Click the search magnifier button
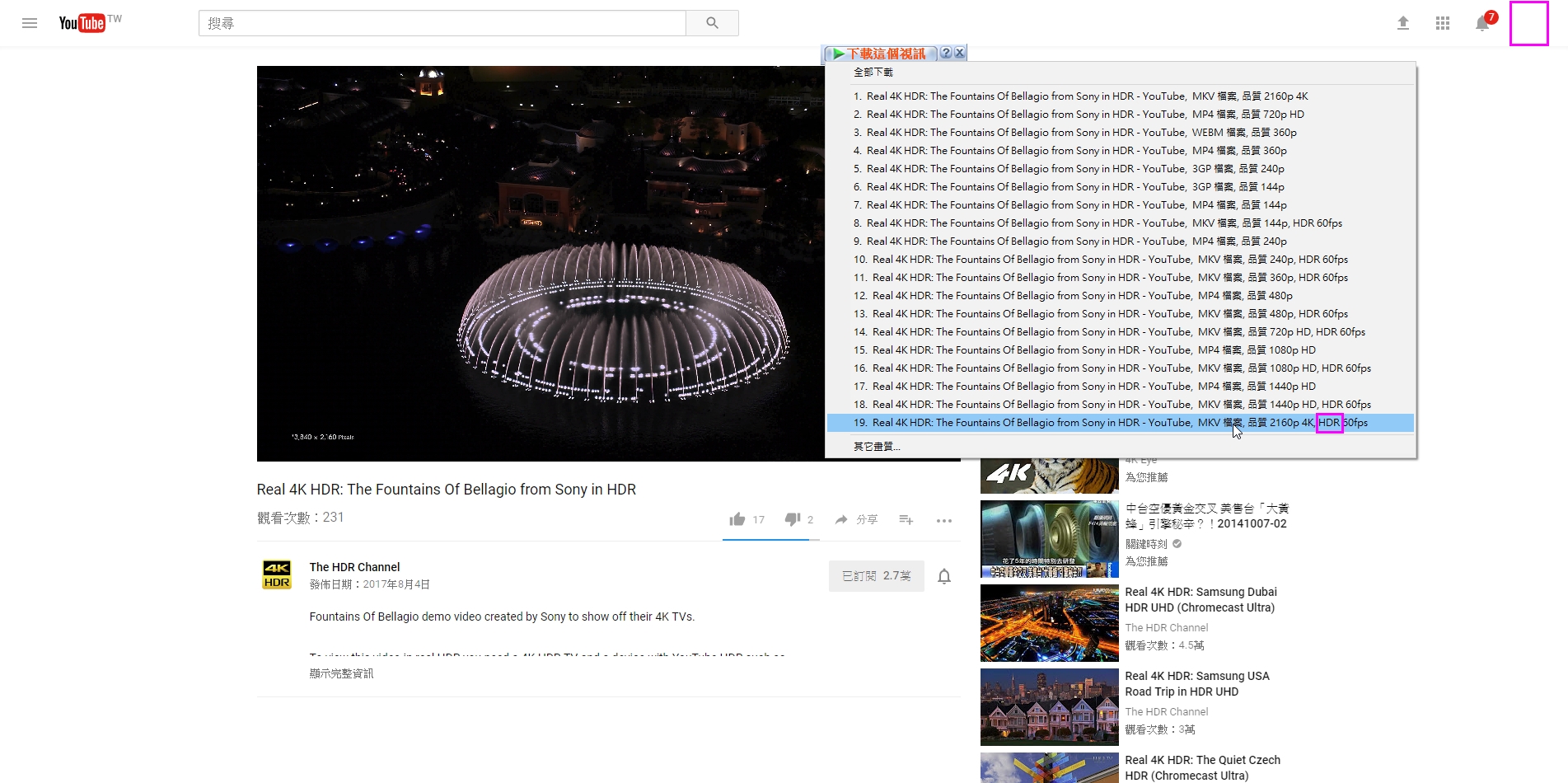1568x783 pixels. (712, 23)
